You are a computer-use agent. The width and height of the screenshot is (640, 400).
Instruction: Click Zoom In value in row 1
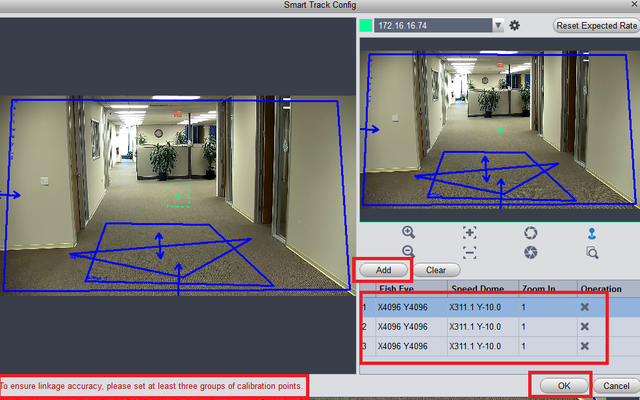click(548, 307)
